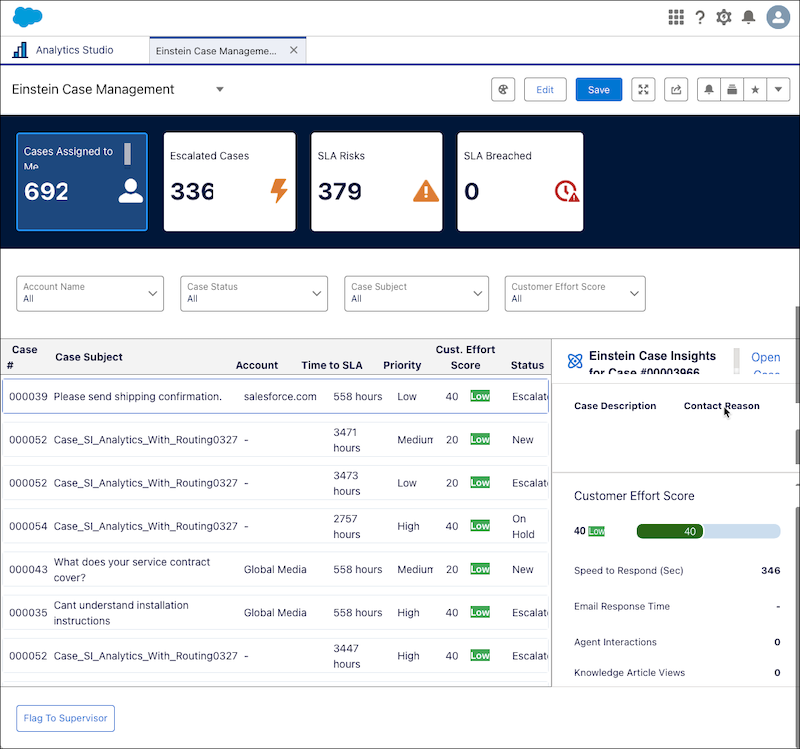The height and width of the screenshot is (749, 800).
Task: Open the Customer Effort Score filter dropdown
Action: tap(575, 293)
